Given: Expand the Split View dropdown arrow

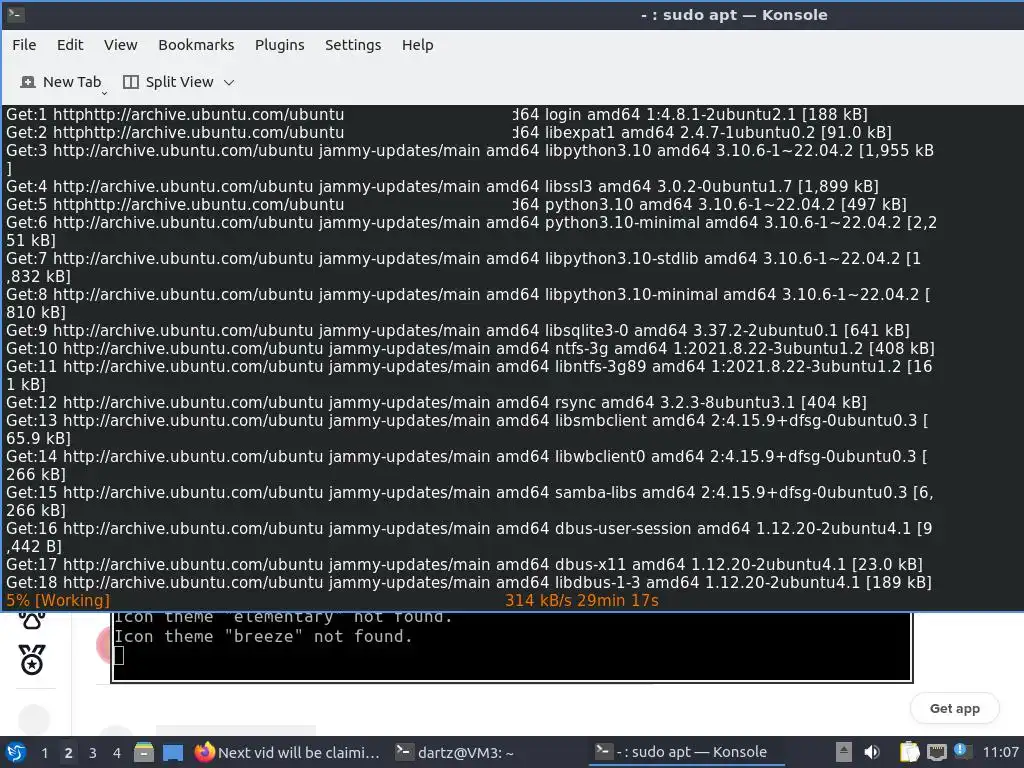Looking at the screenshot, I should (229, 83).
